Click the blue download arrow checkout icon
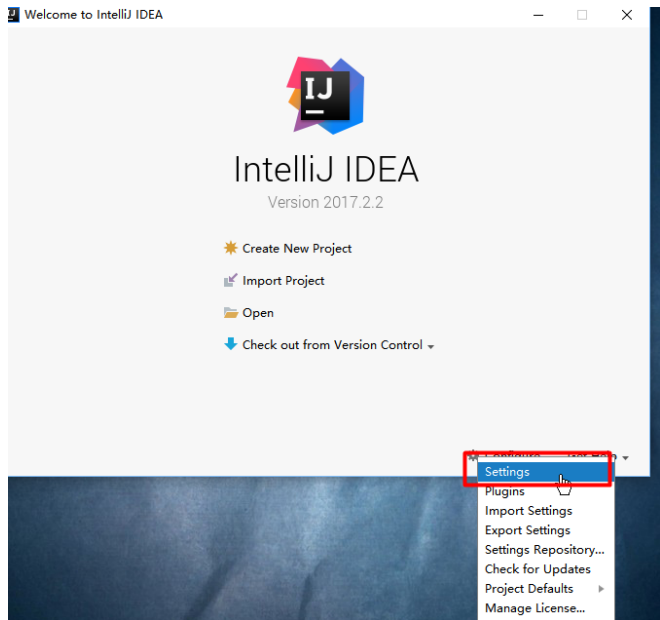The width and height of the screenshot is (660, 620). (x=230, y=344)
